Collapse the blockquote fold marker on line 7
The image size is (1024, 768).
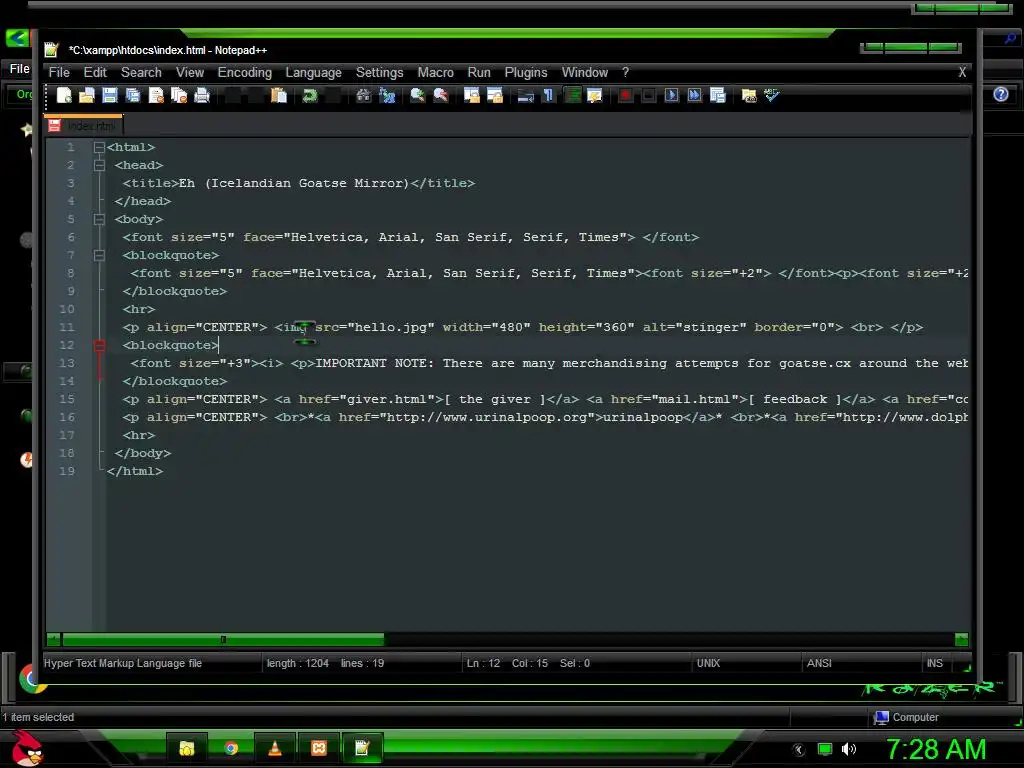pos(99,255)
